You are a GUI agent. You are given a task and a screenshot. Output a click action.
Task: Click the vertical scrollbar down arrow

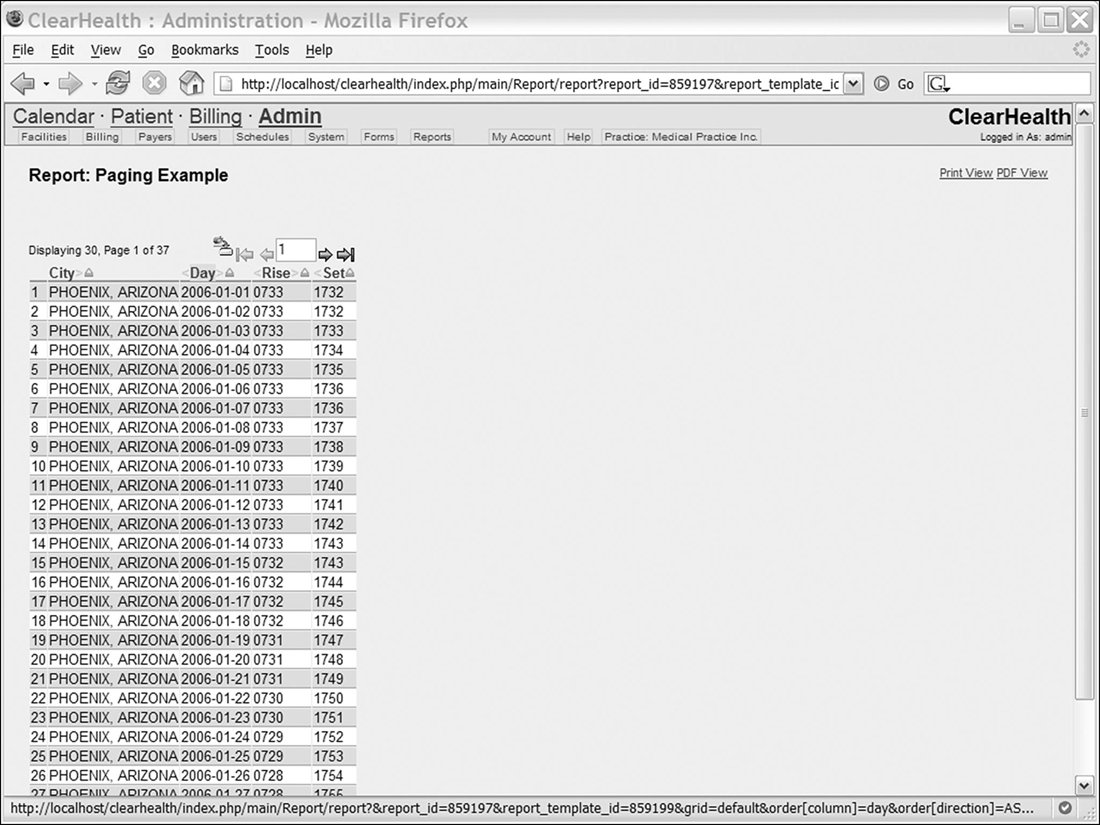point(1084,786)
